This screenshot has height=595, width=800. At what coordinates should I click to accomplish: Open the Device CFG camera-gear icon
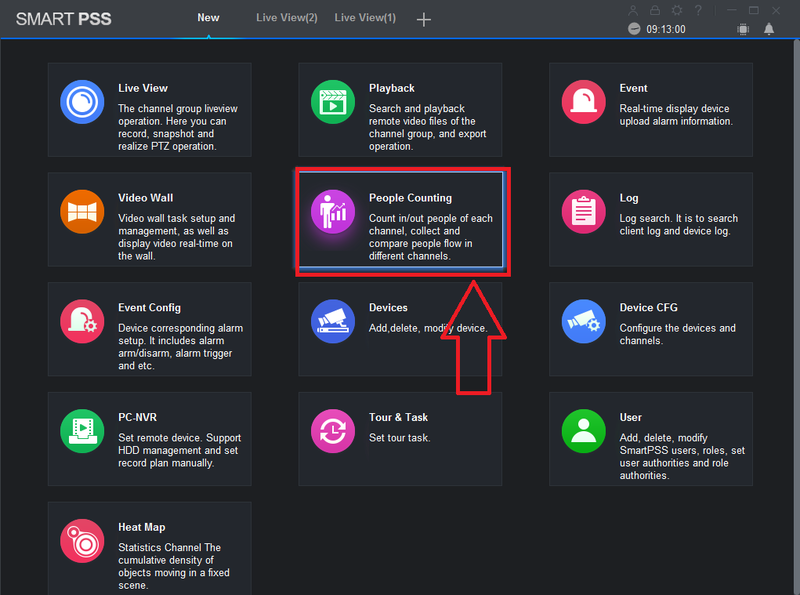(x=583, y=321)
